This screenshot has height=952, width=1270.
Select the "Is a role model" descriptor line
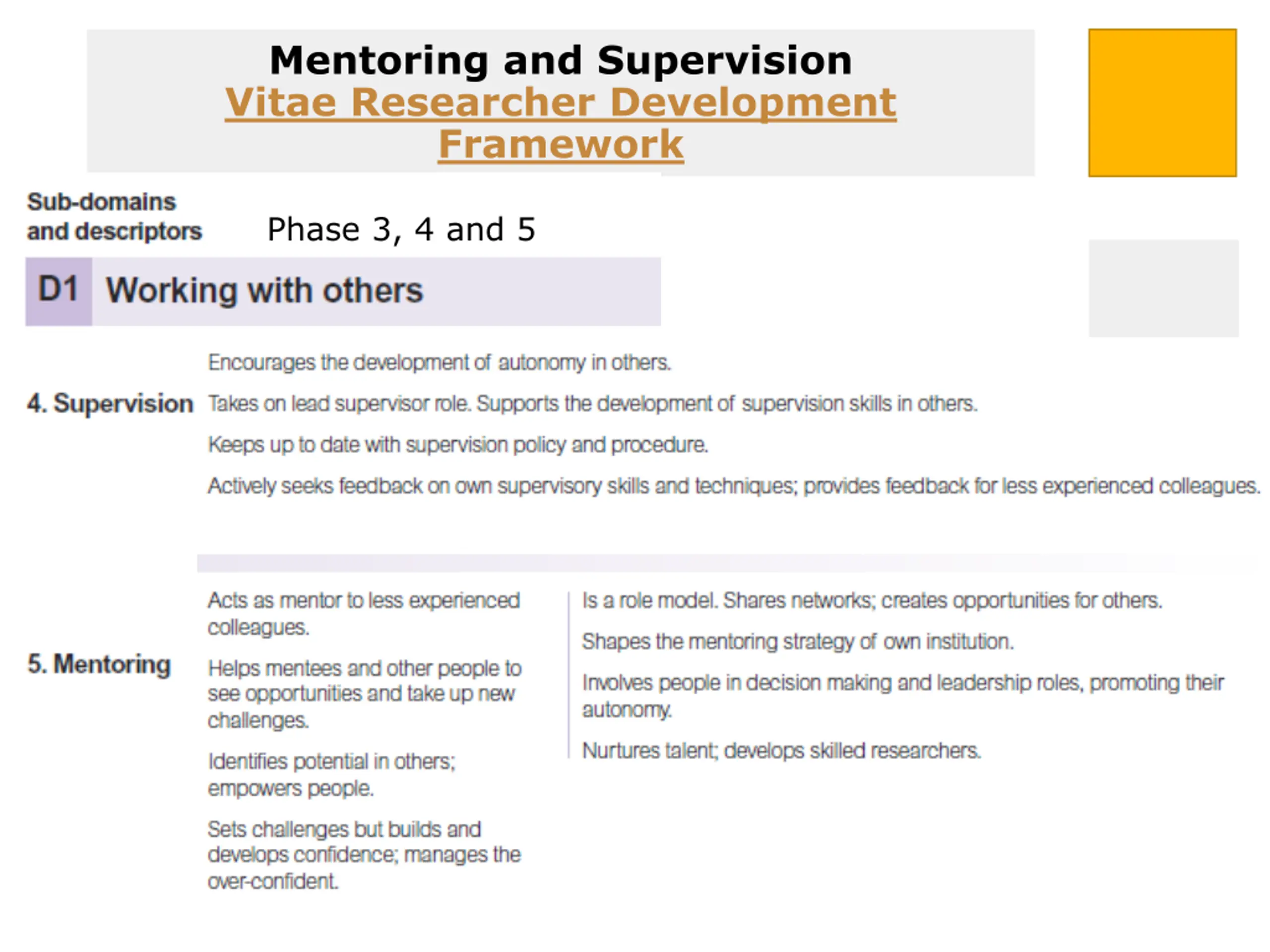872,600
